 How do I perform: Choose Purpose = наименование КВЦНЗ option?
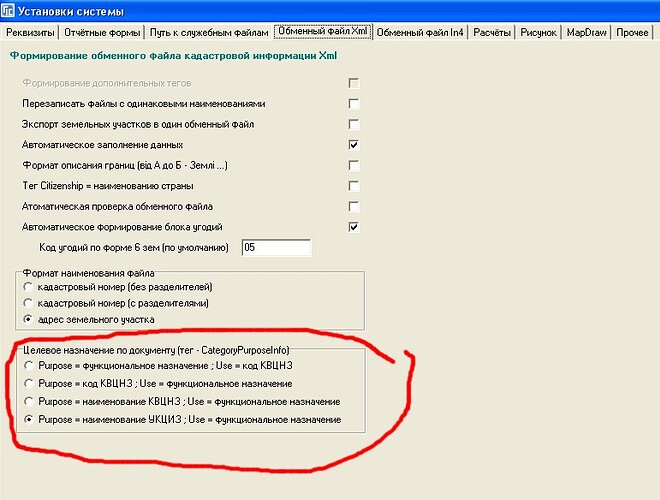[28, 402]
